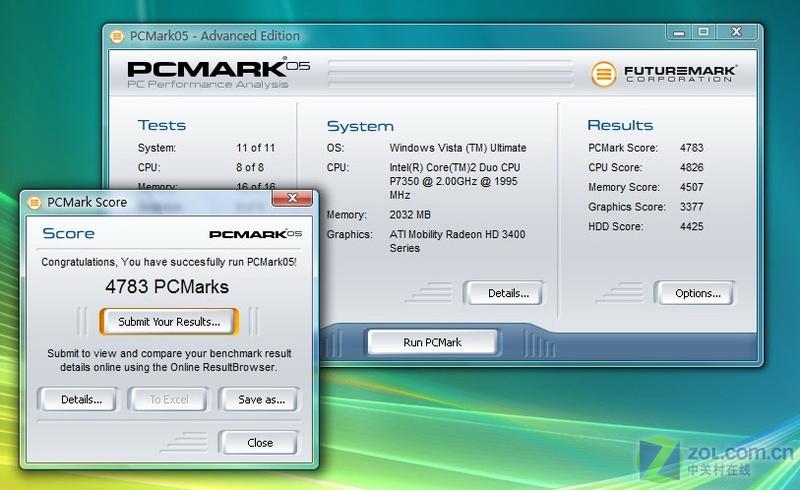800x490 pixels.
Task: Click the CPU Score value 4826
Action: (x=692, y=167)
